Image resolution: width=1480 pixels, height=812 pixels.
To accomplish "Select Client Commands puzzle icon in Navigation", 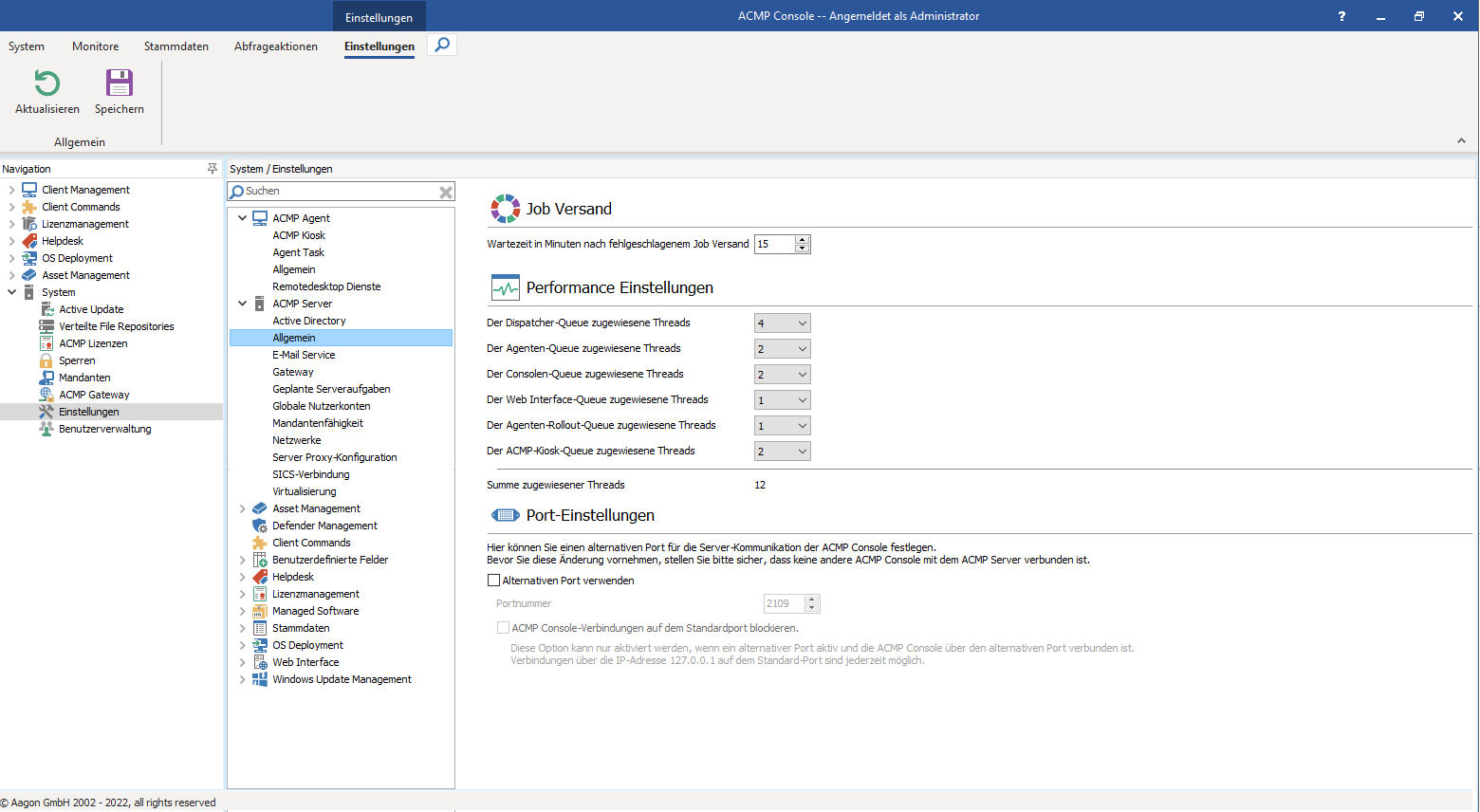I will point(29,207).
